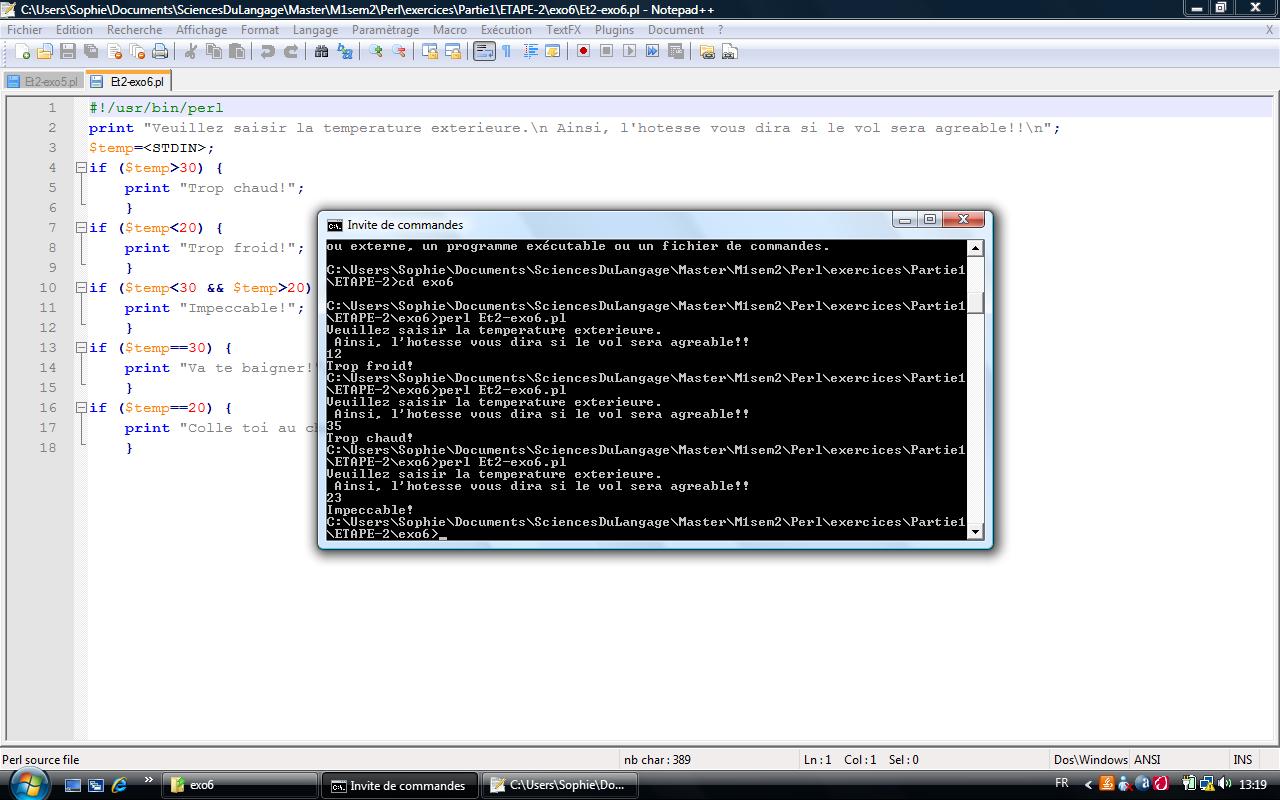Click the Close All documents toolbar icon
Screen dimensions: 1280x800
pyautogui.click(x=137, y=52)
